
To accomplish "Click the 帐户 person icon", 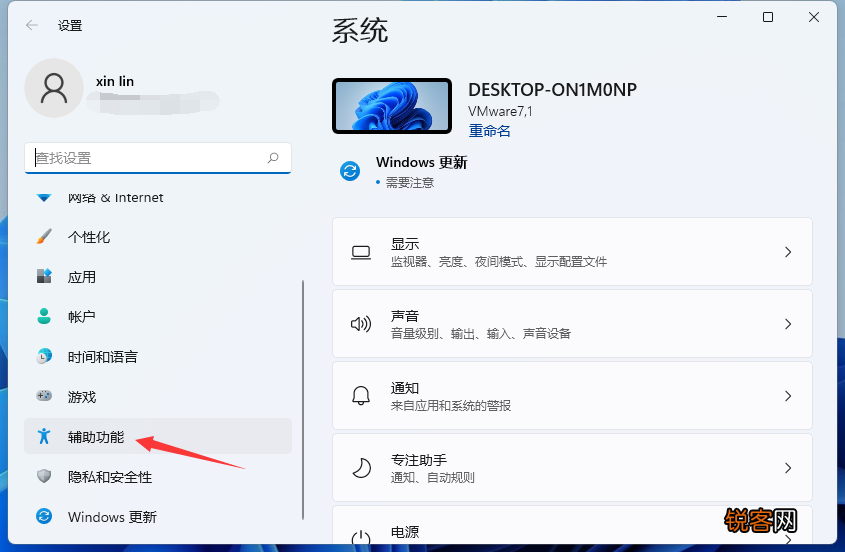I will pyautogui.click(x=44, y=316).
